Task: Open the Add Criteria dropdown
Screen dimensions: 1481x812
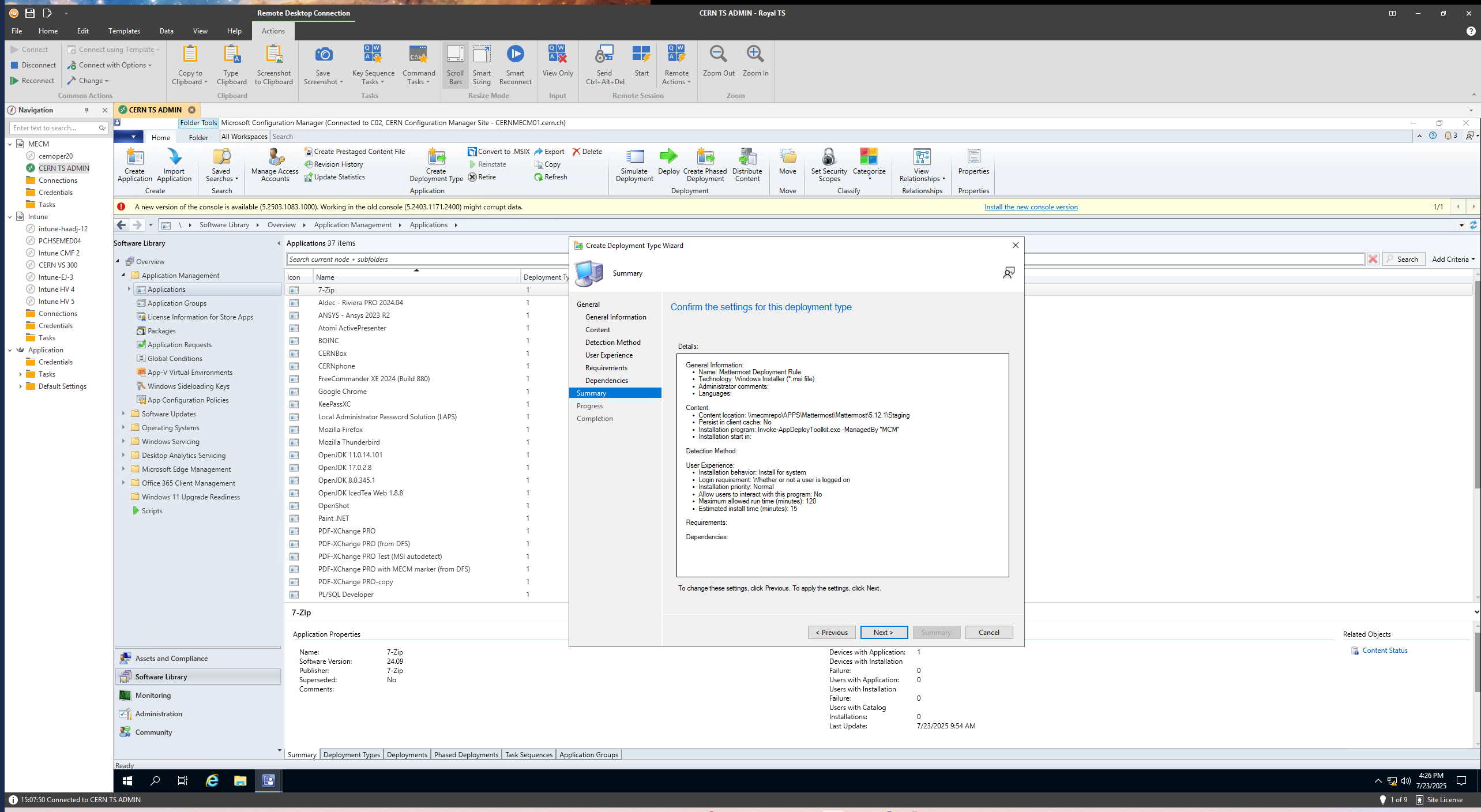Action: (1453, 259)
